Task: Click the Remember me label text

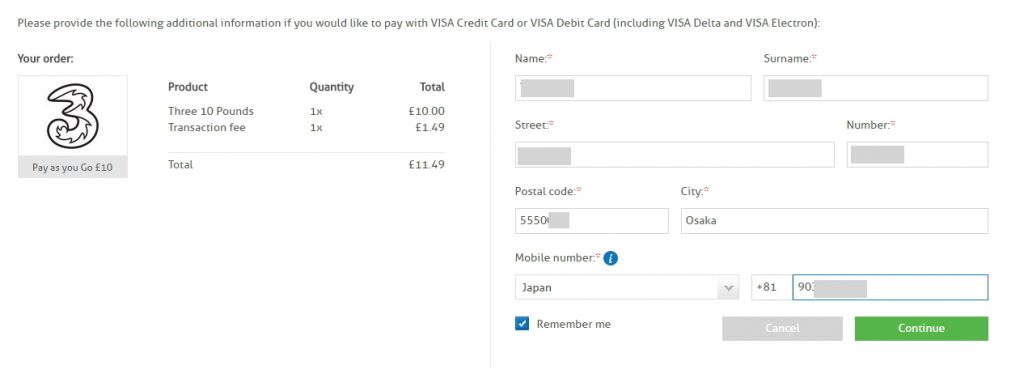Action: [573, 324]
